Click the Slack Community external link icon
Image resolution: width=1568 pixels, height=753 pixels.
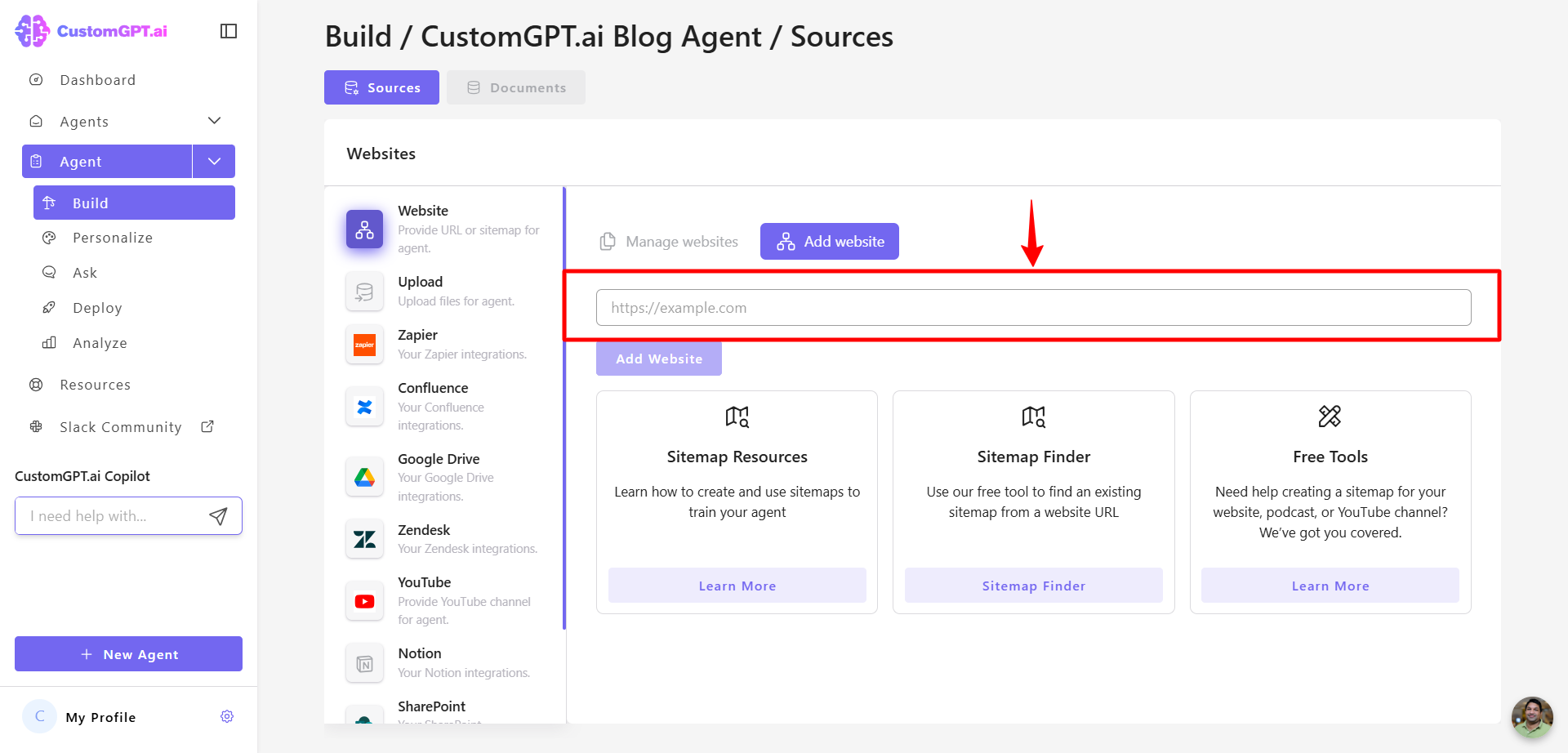[207, 426]
